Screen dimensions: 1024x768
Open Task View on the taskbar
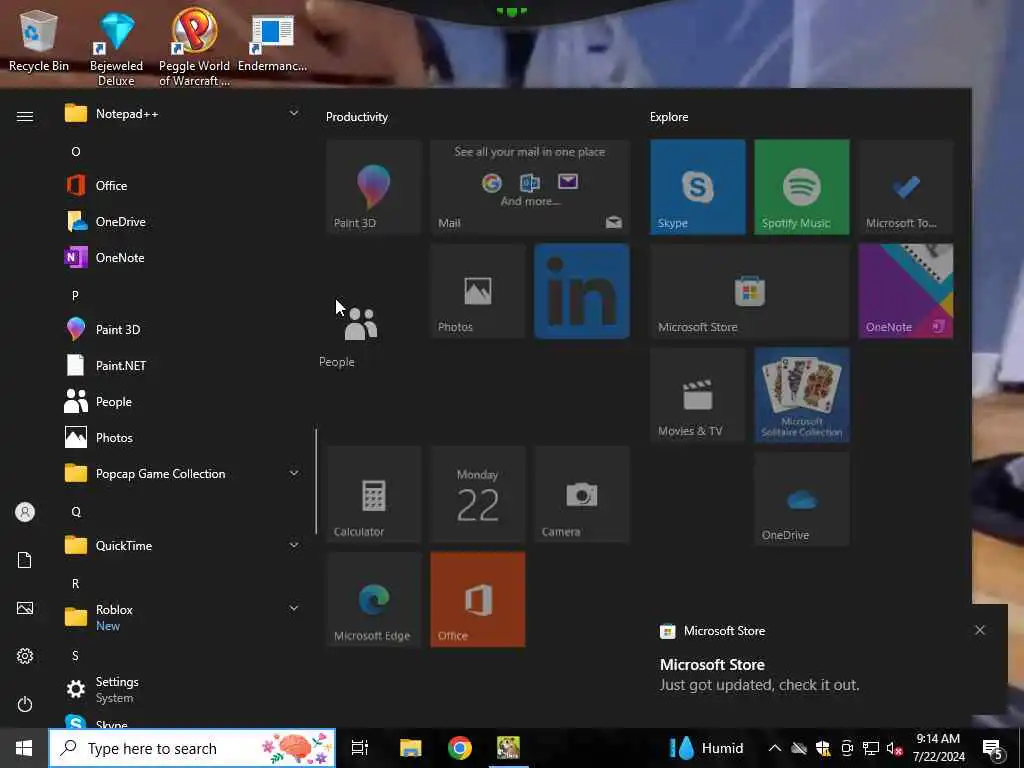tap(360, 748)
